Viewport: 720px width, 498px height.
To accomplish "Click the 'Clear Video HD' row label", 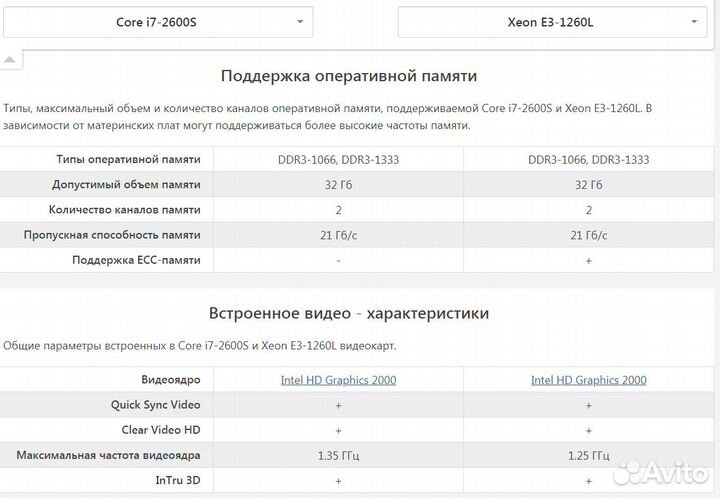I will [161, 430].
